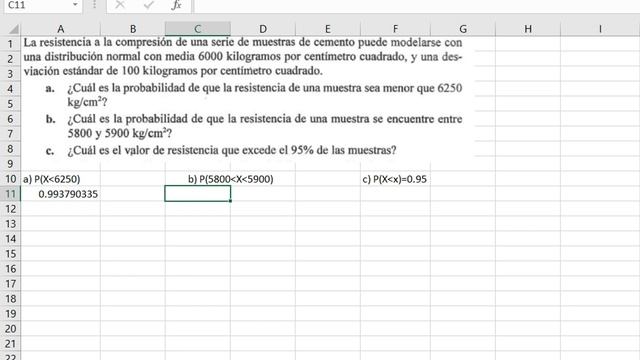This screenshot has width=640, height=360.
Task: Select row 2 header
Action: (x=10, y=59)
